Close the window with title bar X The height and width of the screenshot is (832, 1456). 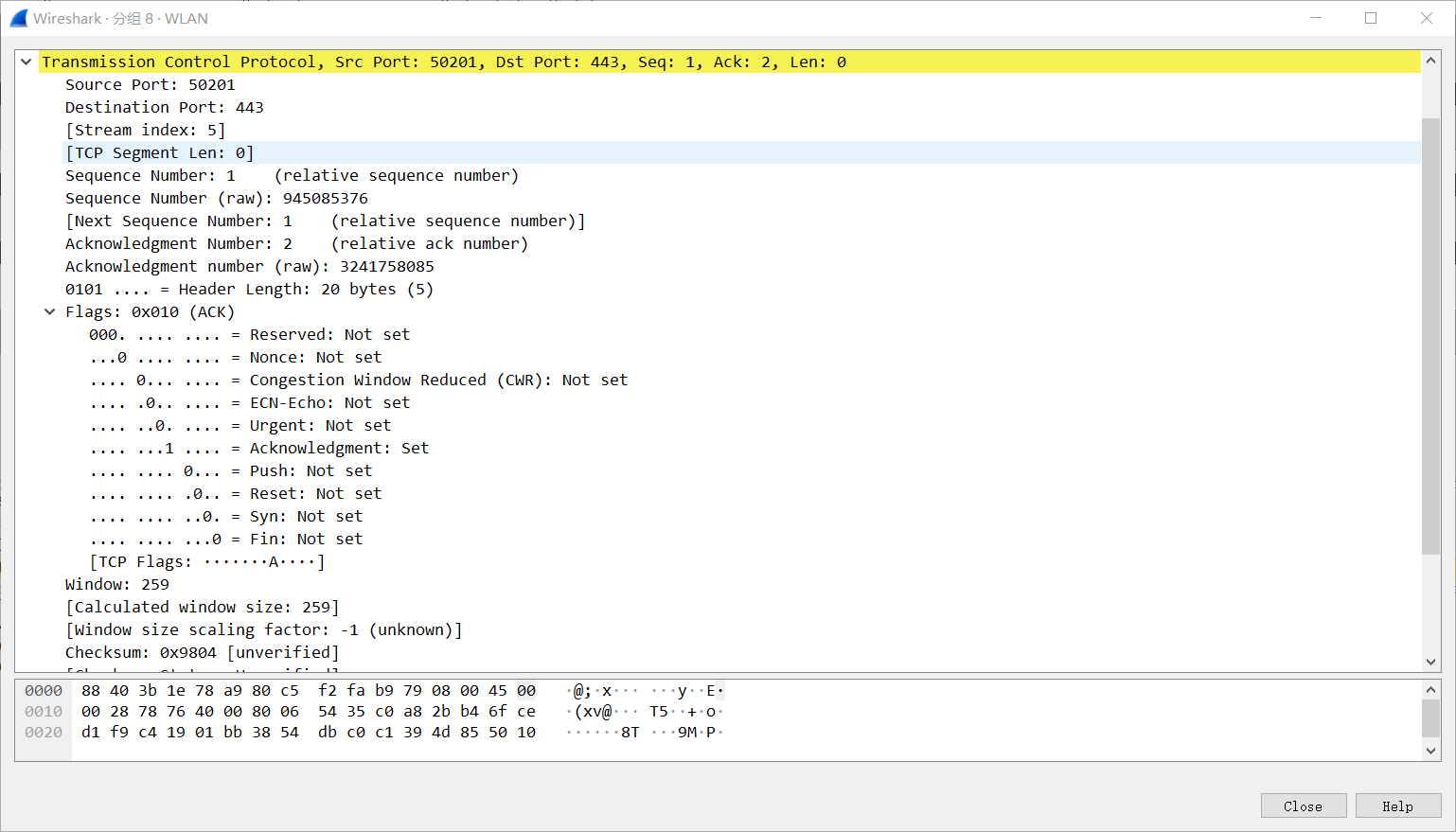1427,18
